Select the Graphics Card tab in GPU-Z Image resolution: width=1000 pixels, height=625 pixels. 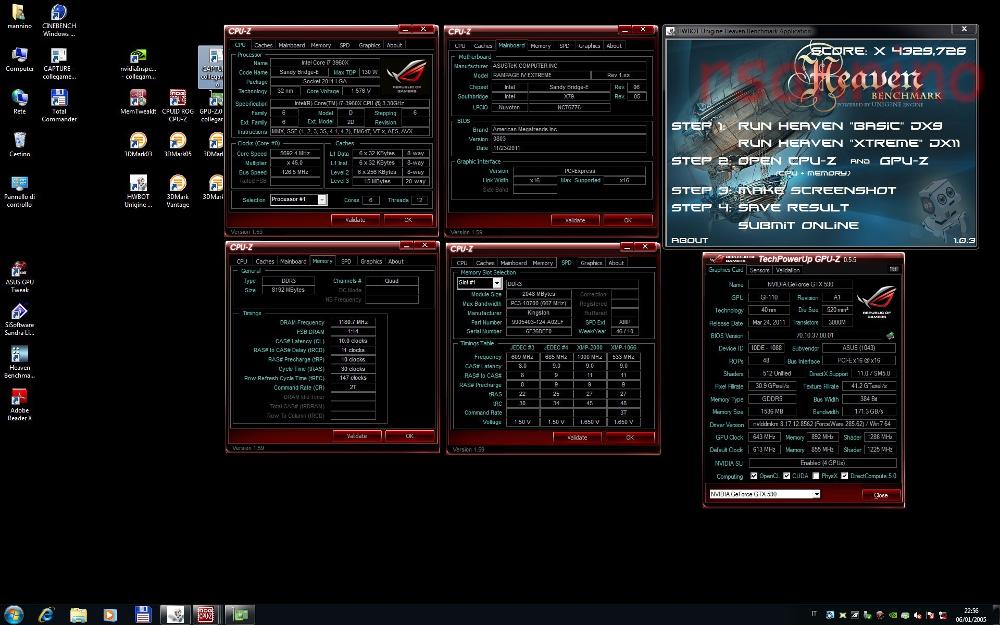[x=726, y=270]
